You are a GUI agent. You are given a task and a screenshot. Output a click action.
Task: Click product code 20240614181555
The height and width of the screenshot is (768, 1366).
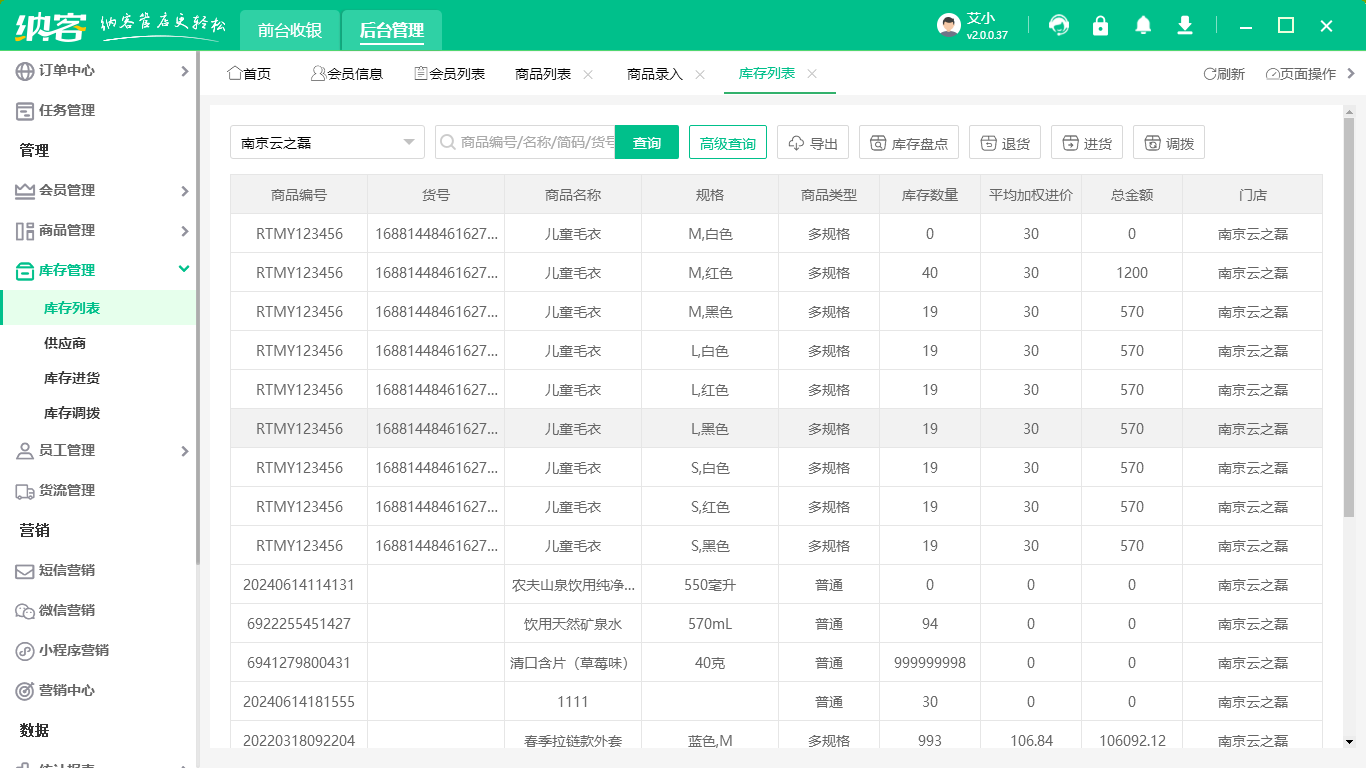(x=299, y=702)
